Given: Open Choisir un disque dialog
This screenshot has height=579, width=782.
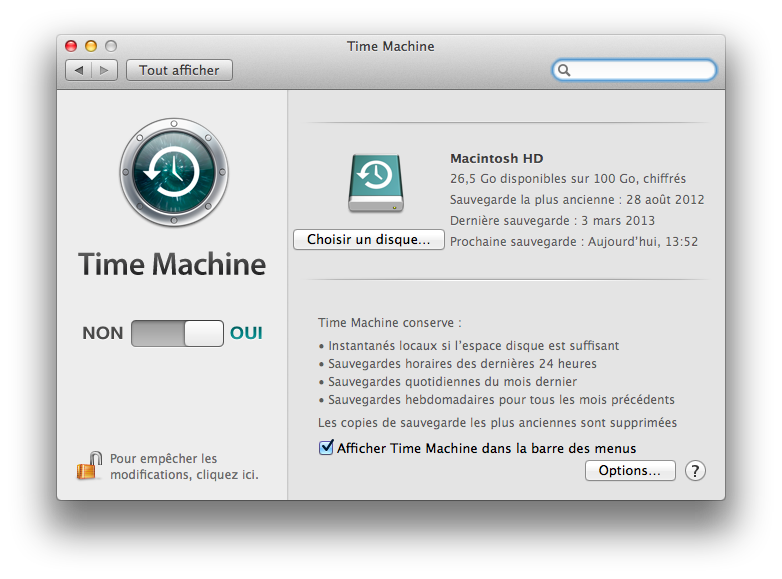Looking at the screenshot, I should click(x=369, y=239).
